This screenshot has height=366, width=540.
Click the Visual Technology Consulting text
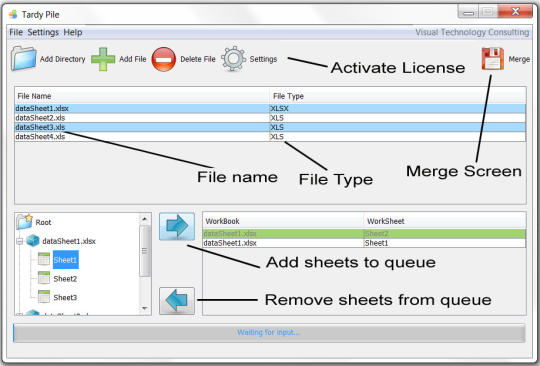coord(472,32)
